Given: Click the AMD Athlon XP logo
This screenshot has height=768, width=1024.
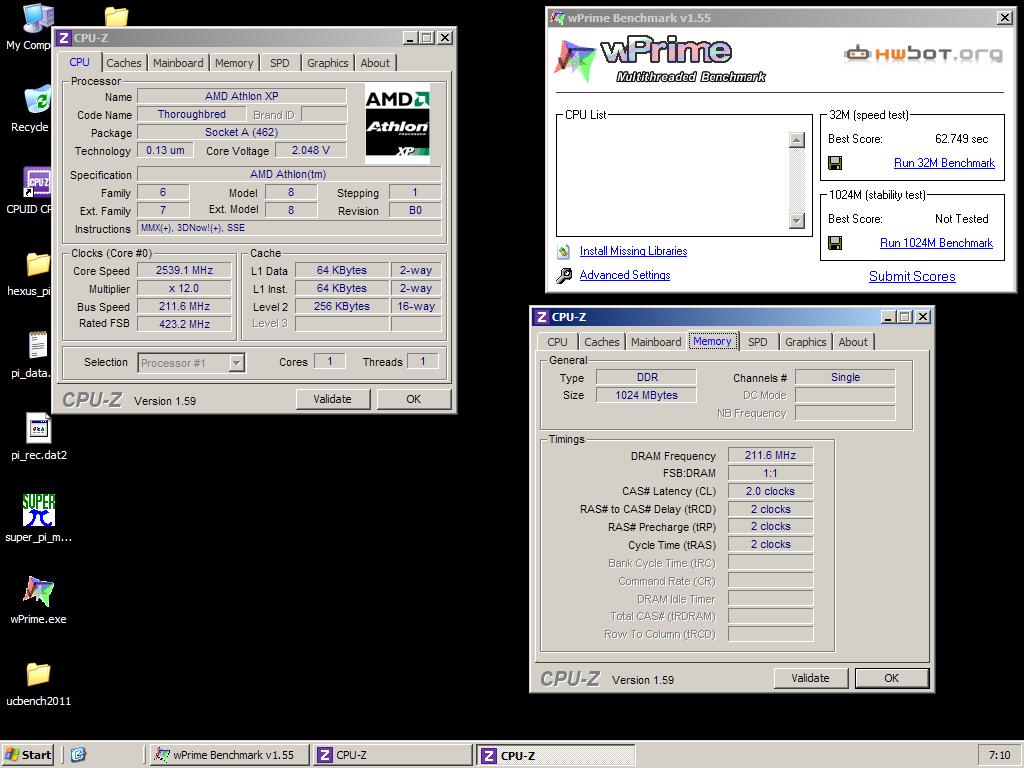Looking at the screenshot, I should pos(397,123).
